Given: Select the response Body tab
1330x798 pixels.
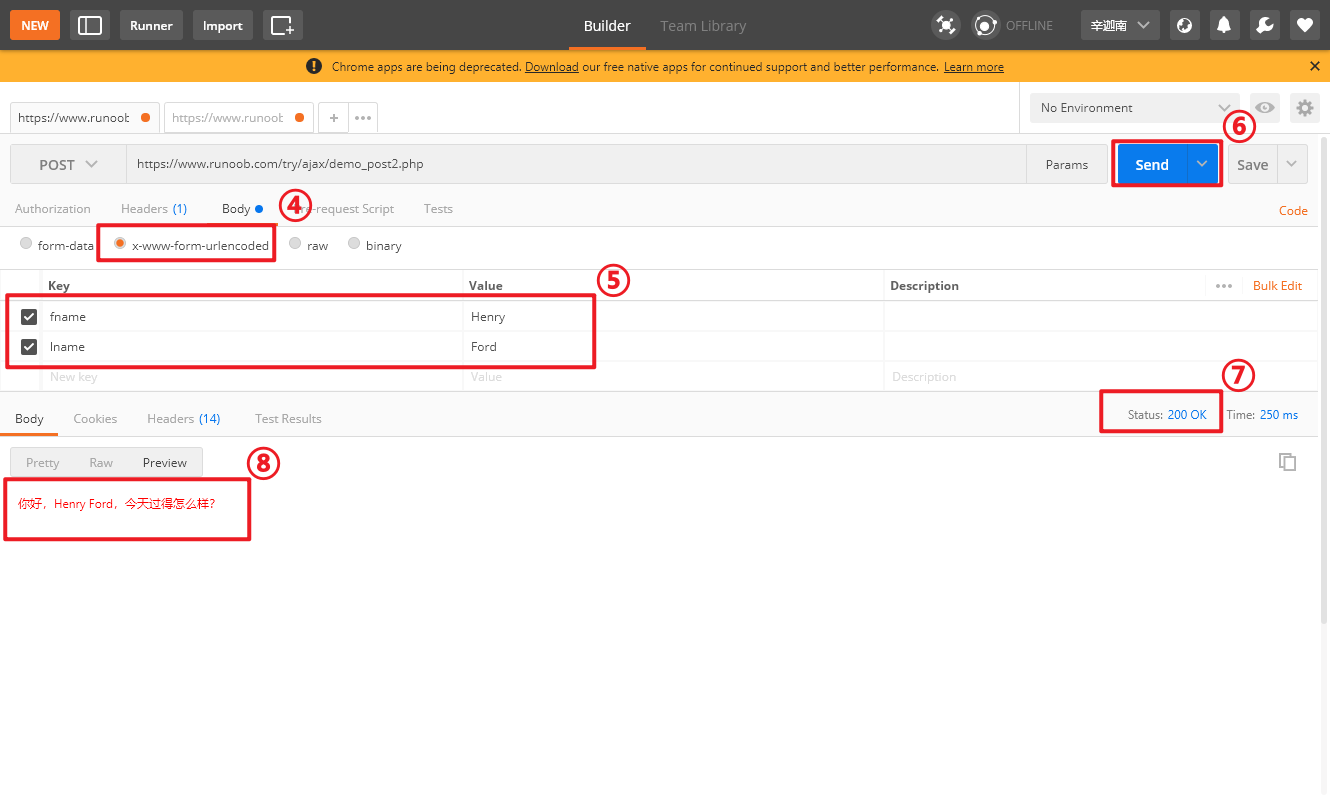Looking at the screenshot, I should point(29,418).
